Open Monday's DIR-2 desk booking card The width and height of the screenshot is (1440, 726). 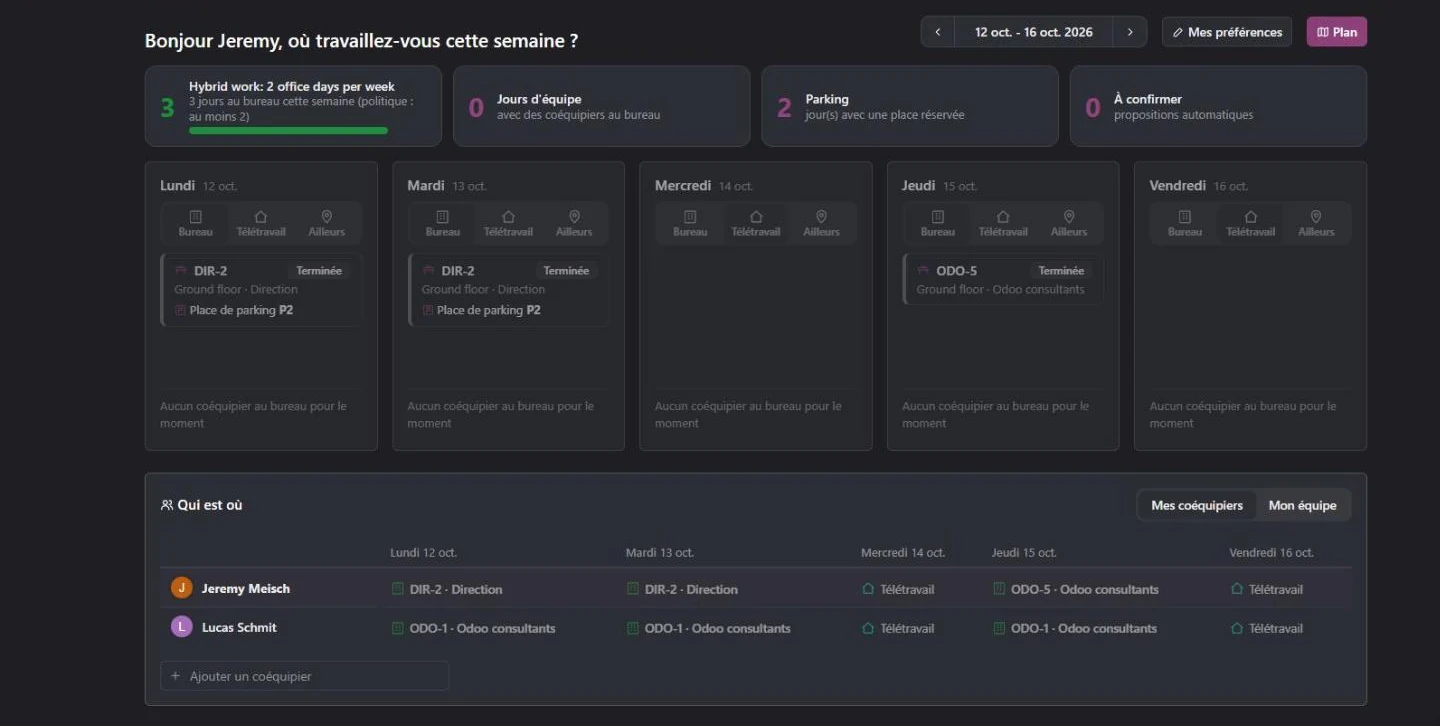tap(262, 290)
